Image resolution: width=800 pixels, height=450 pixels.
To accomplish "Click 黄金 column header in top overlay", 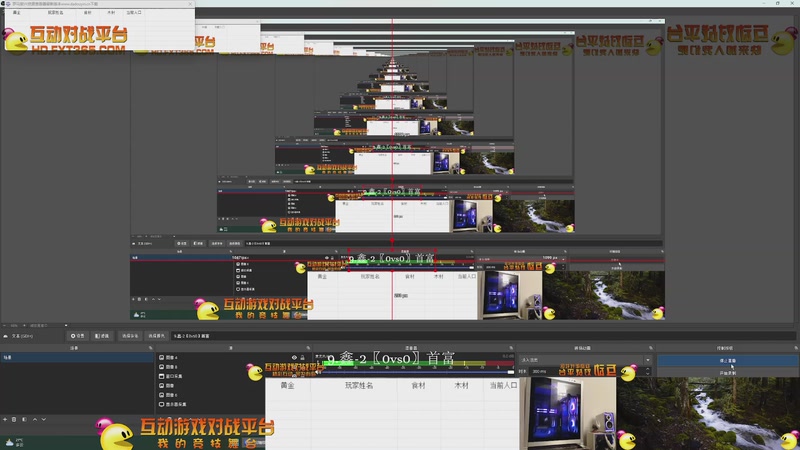I will coord(17,12).
